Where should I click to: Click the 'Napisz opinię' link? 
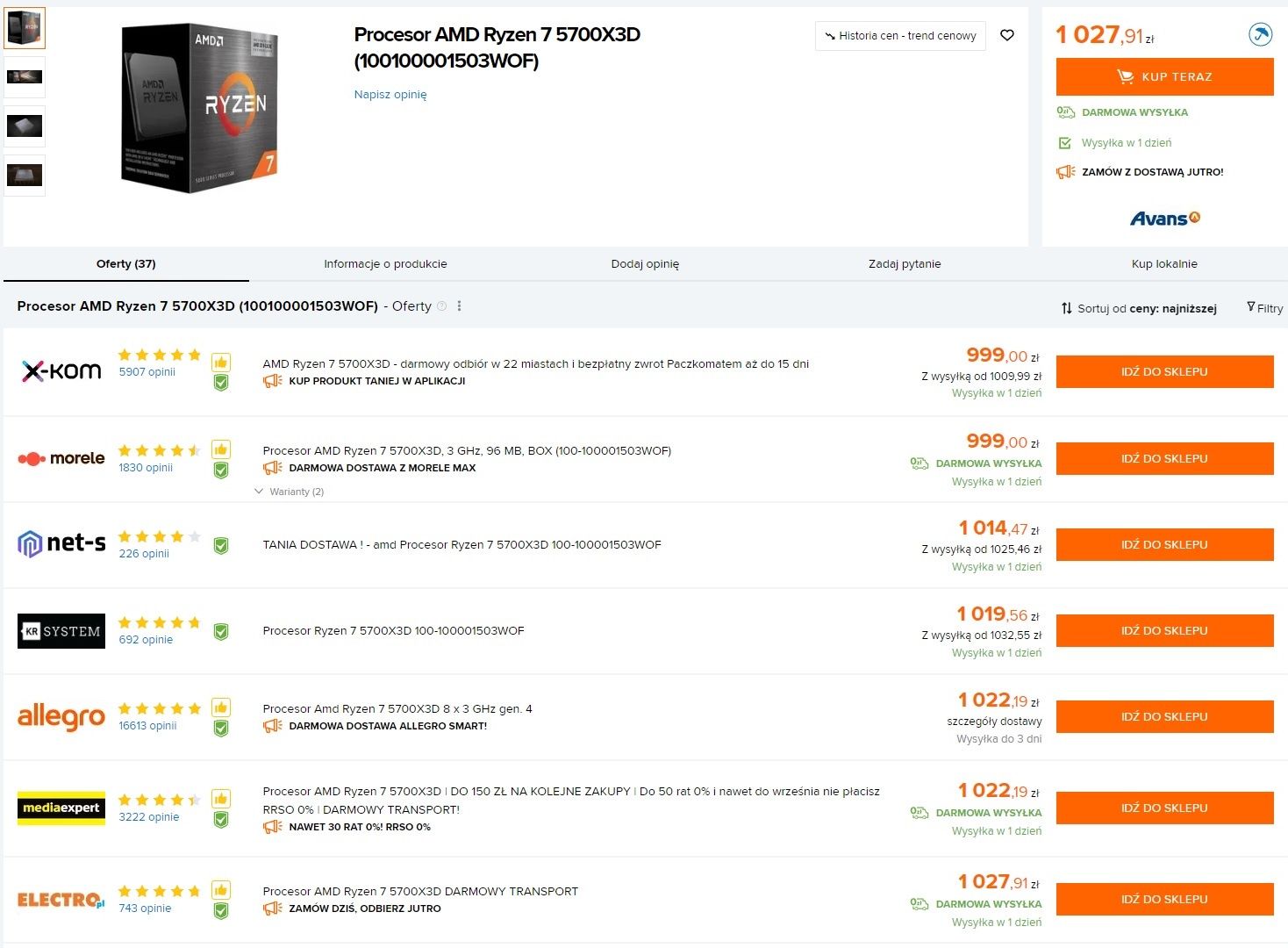click(x=390, y=94)
